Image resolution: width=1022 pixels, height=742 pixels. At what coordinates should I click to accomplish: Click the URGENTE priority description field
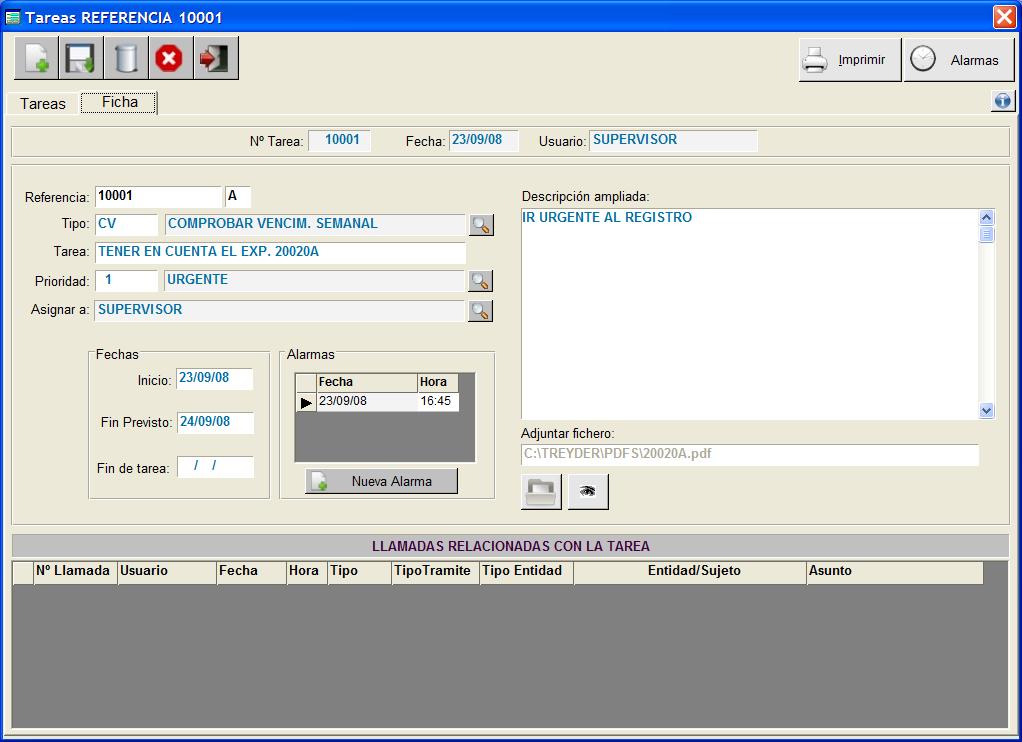pyautogui.click(x=315, y=280)
